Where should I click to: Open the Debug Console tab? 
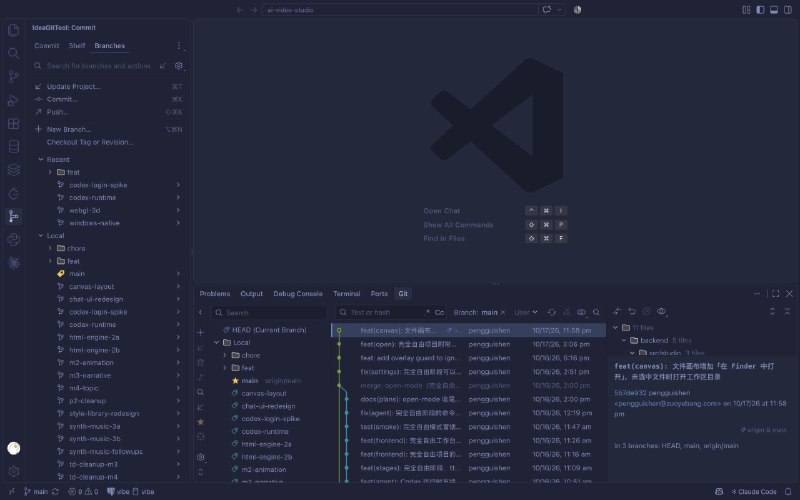click(298, 294)
